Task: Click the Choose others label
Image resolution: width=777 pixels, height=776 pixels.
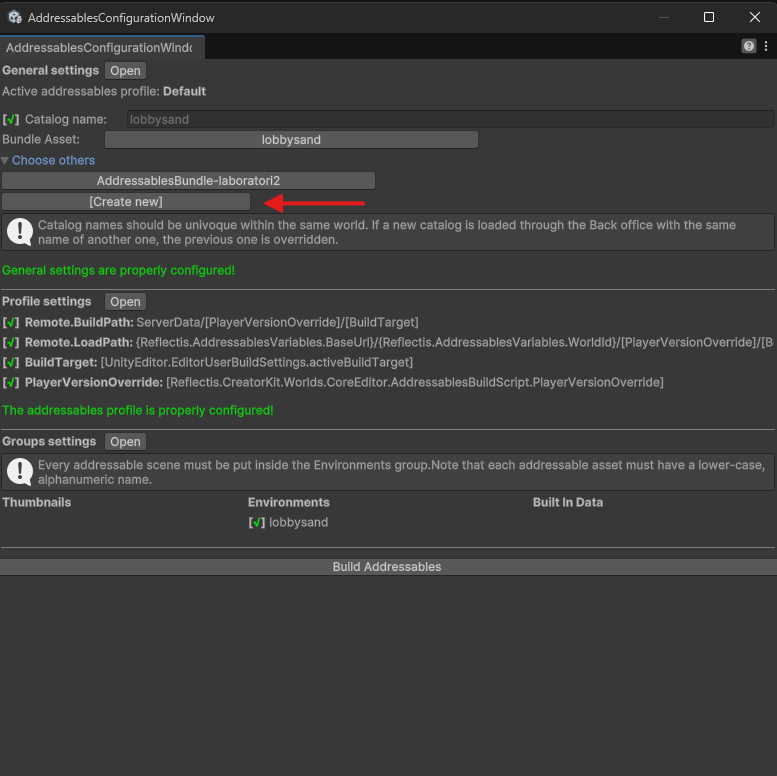Action: (x=54, y=161)
